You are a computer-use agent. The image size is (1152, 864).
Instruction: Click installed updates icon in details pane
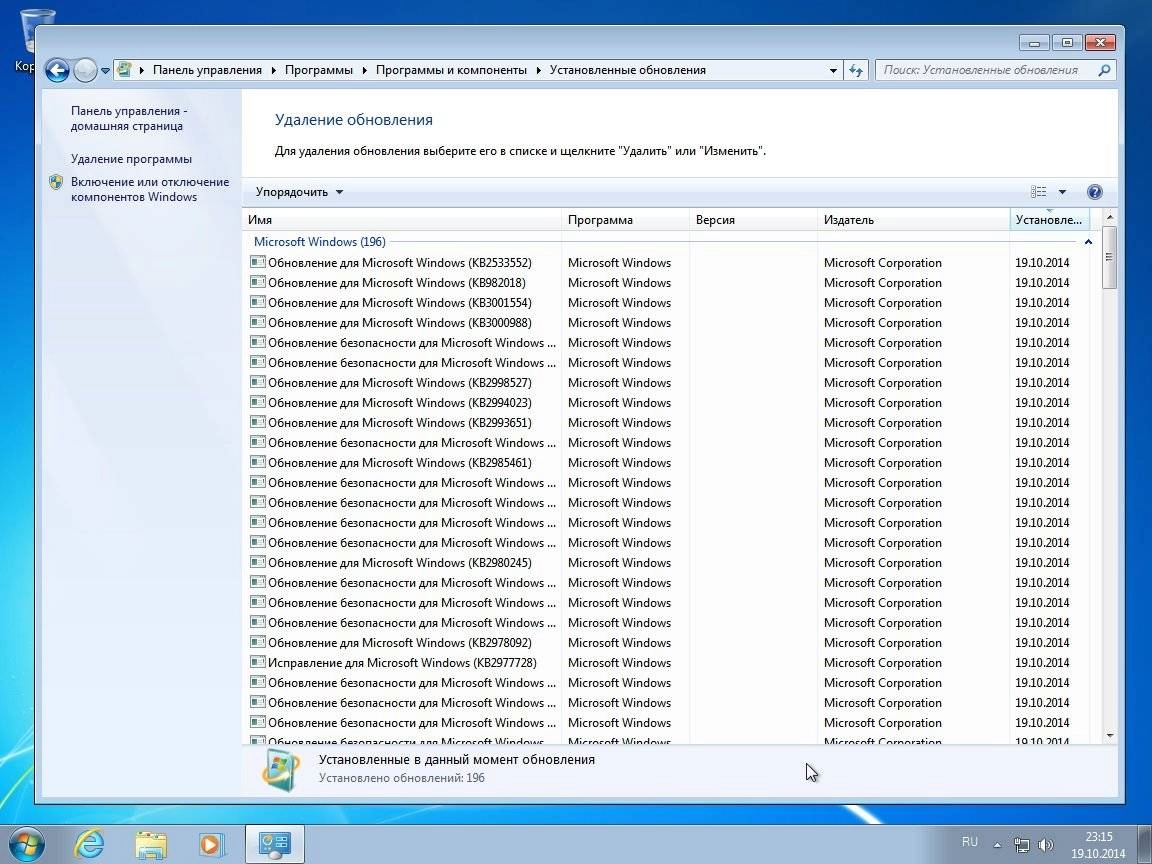[x=281, y=769]
